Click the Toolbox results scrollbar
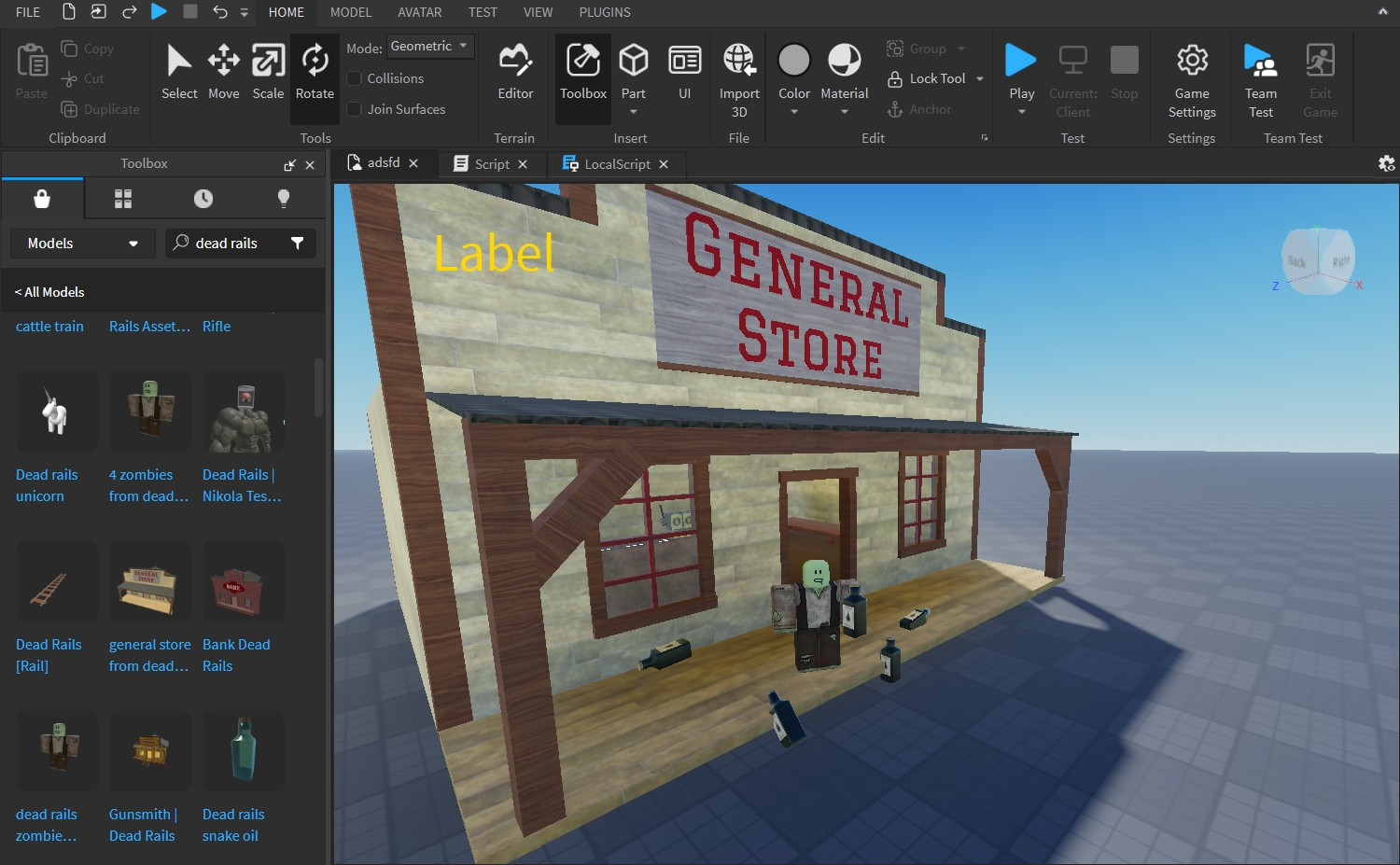The height and width of the screenshot is (865, 1400). point(319,387)
